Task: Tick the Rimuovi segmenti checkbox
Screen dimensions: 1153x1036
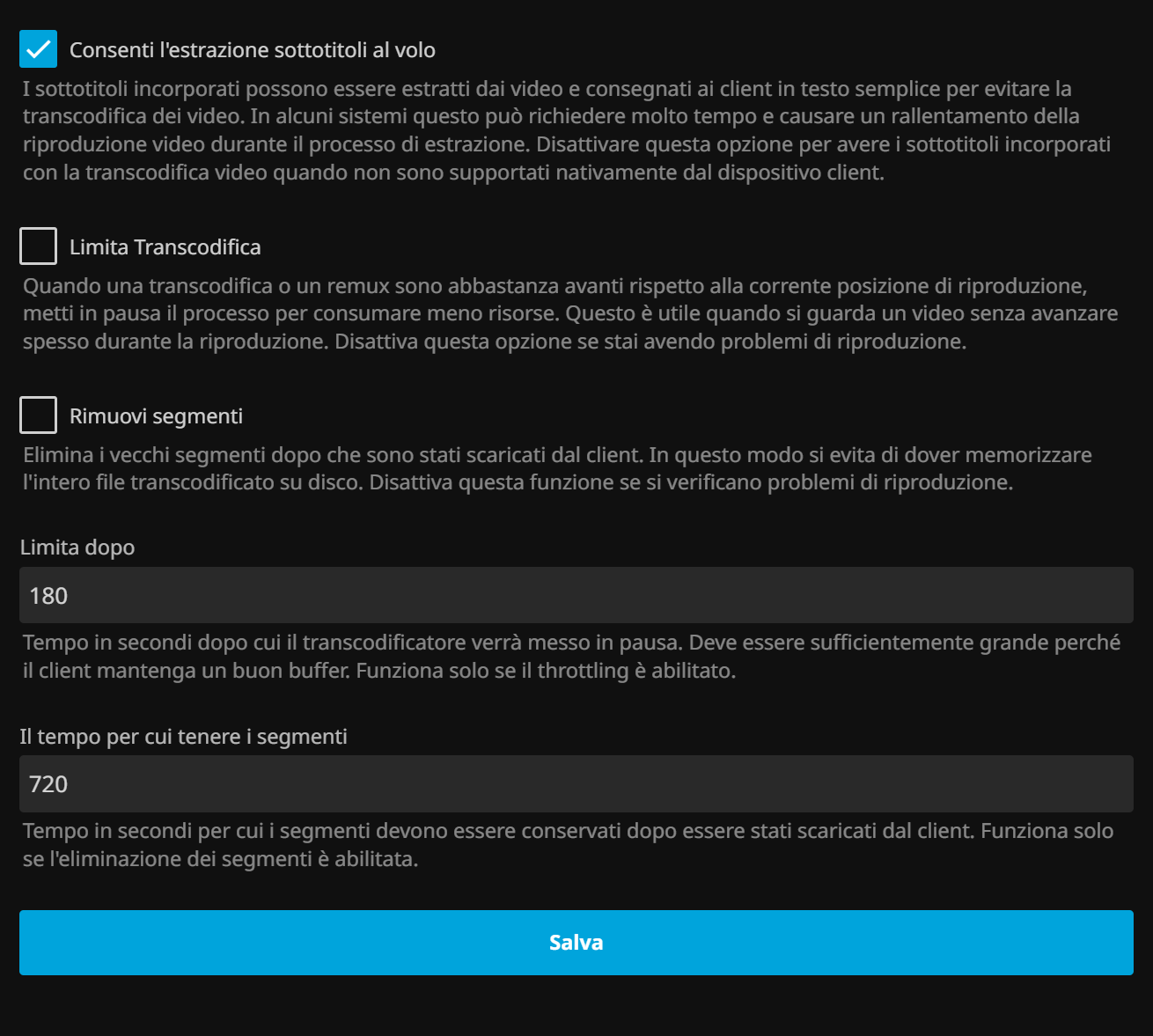Action: (39, 415)
